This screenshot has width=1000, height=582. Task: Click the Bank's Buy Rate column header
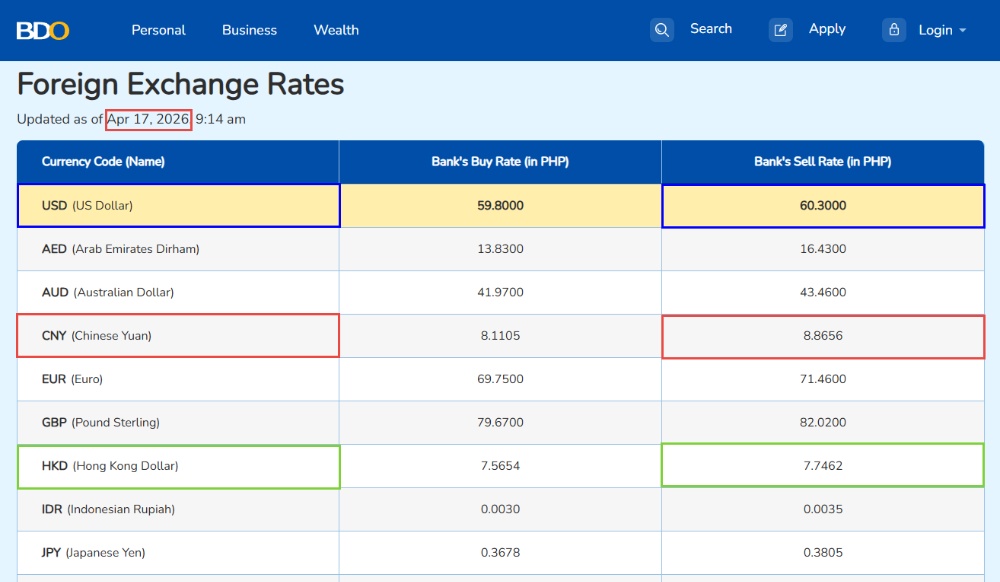500,161
